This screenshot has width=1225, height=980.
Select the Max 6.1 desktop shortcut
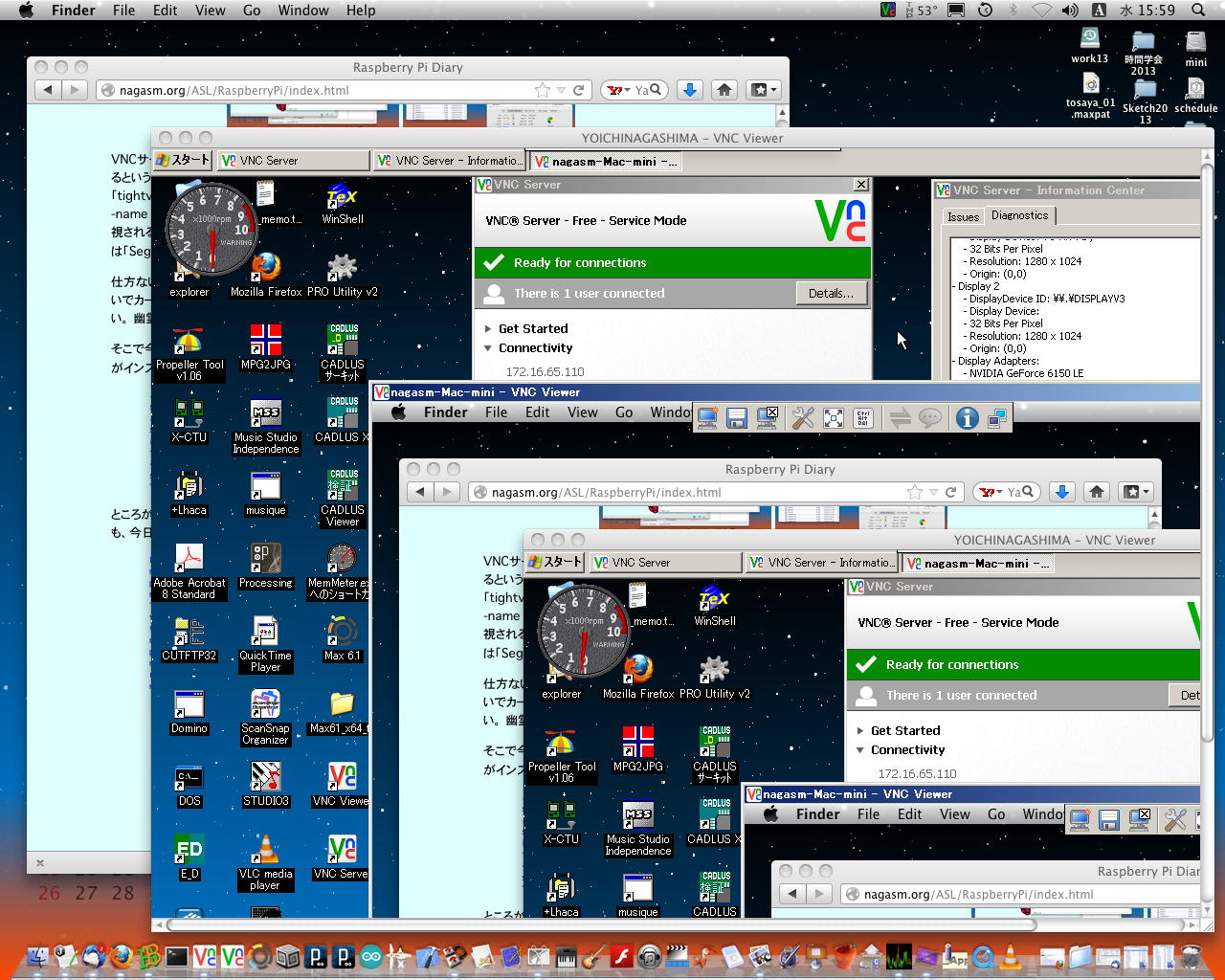coord(342,639)
